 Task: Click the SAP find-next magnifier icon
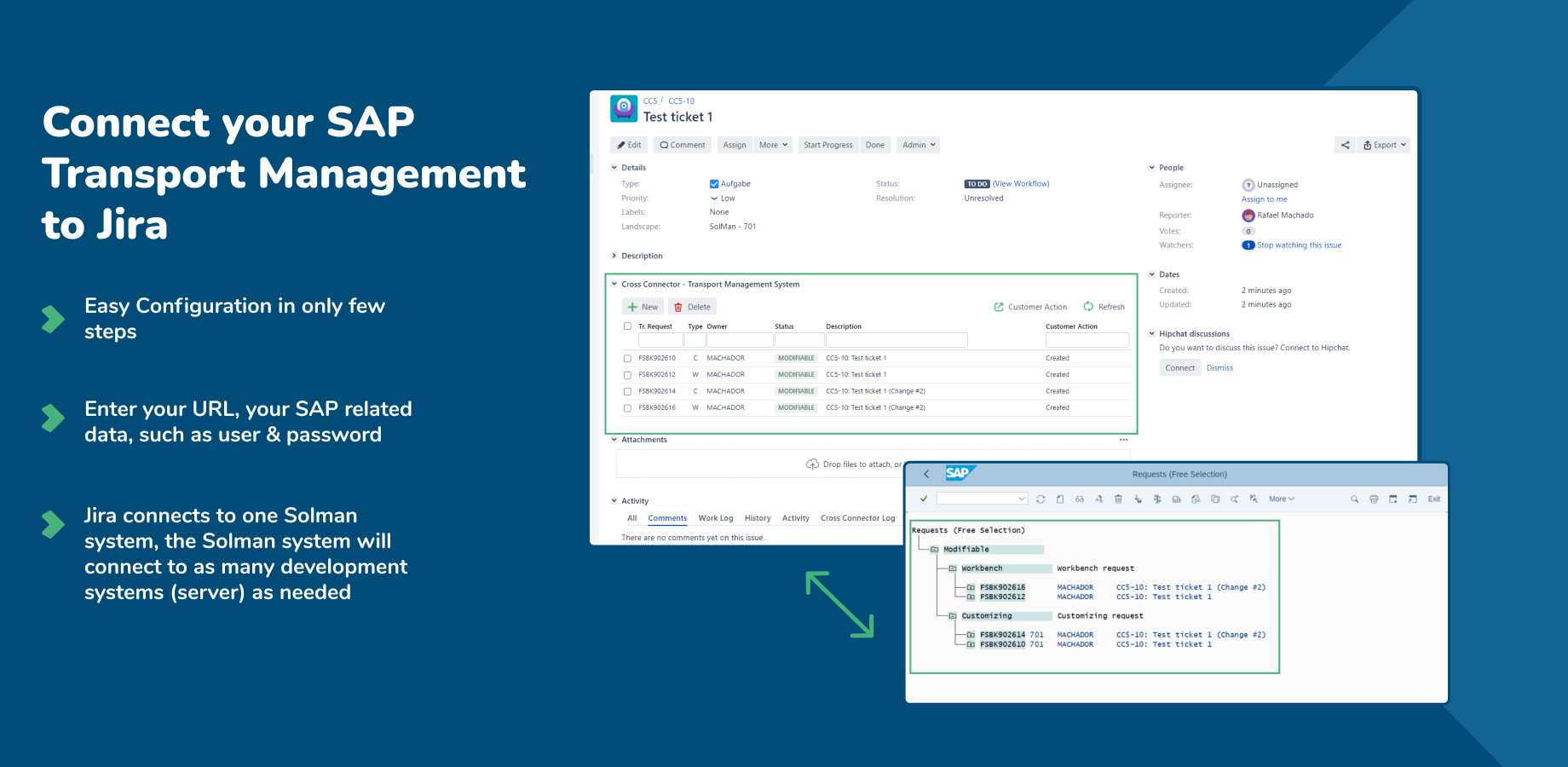pyautogui.click(x=1234, y=499)
